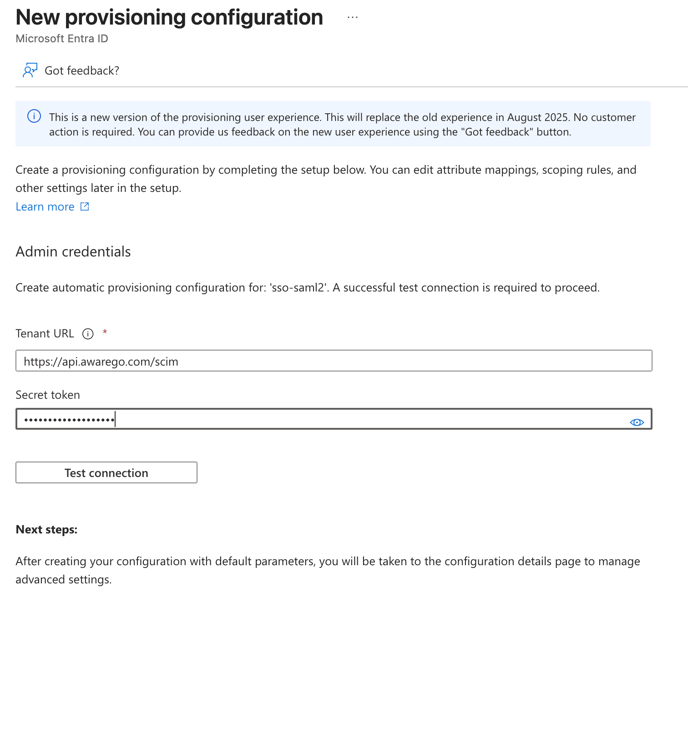688x733 pixels.
Task: Click the external link icon beside Learn more
Action: 85,207
